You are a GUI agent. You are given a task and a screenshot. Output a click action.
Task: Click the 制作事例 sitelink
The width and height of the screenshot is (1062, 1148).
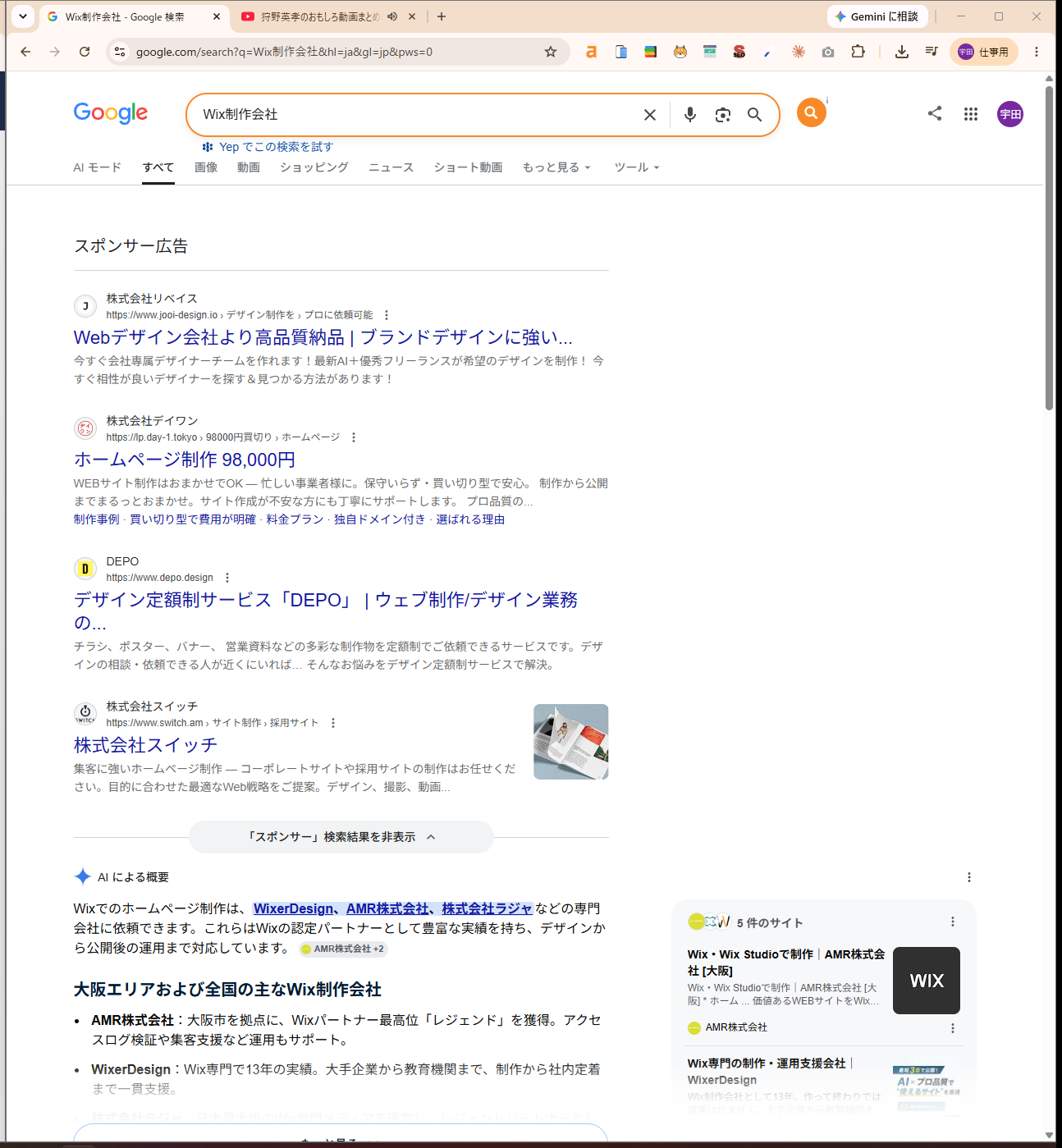point(96,519)
